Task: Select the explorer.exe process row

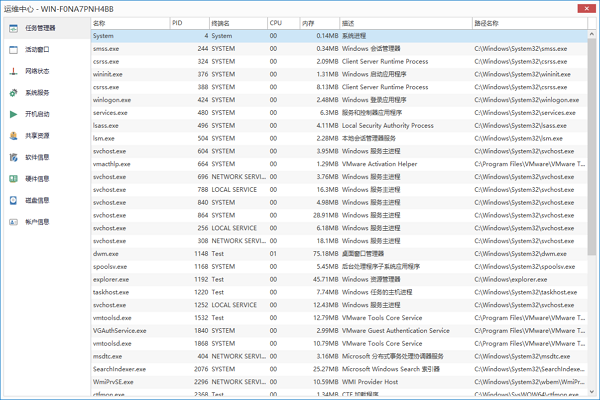Action: (x=339, y=279)
